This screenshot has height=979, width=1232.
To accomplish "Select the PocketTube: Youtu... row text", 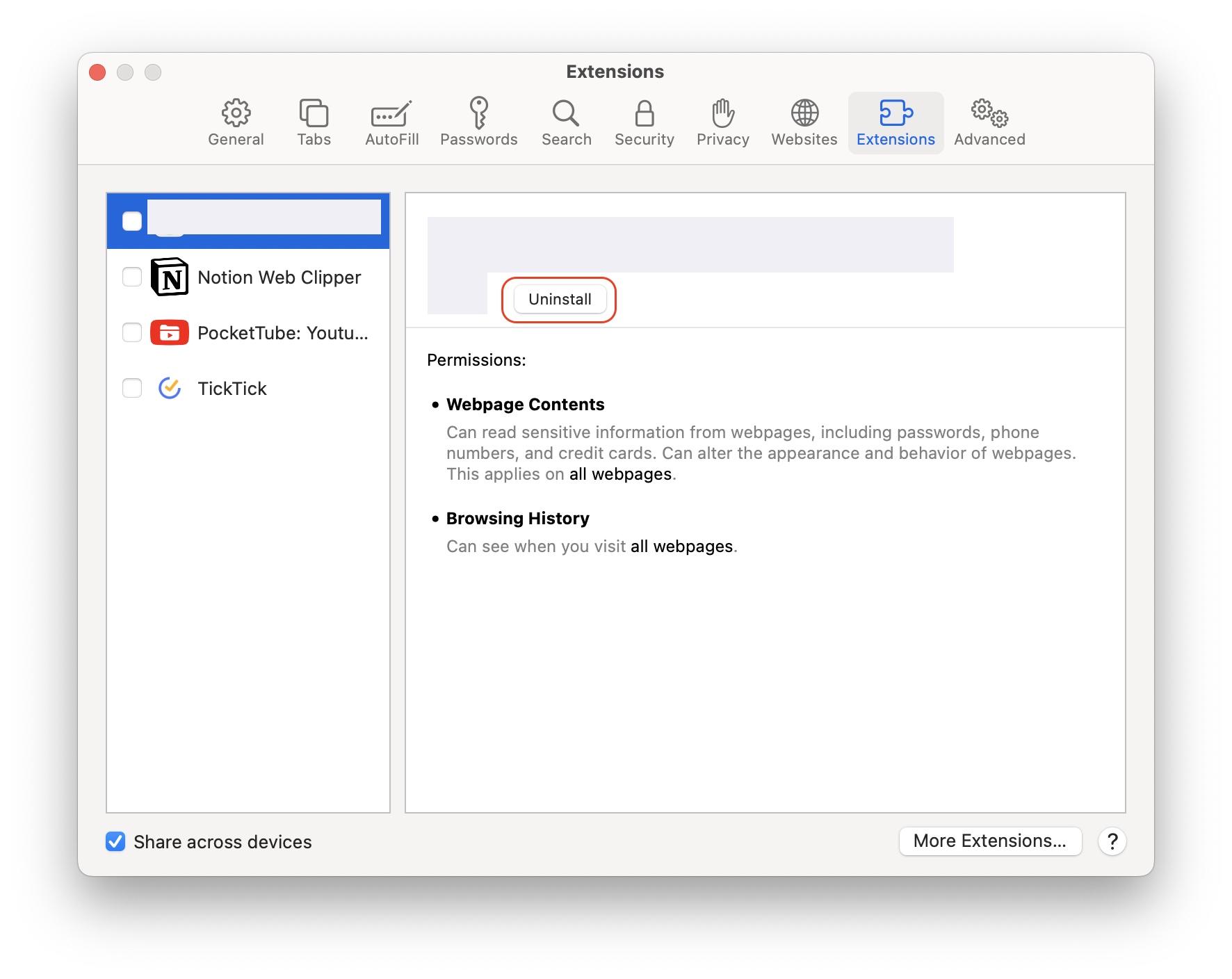I will click(x=282, y=333).
